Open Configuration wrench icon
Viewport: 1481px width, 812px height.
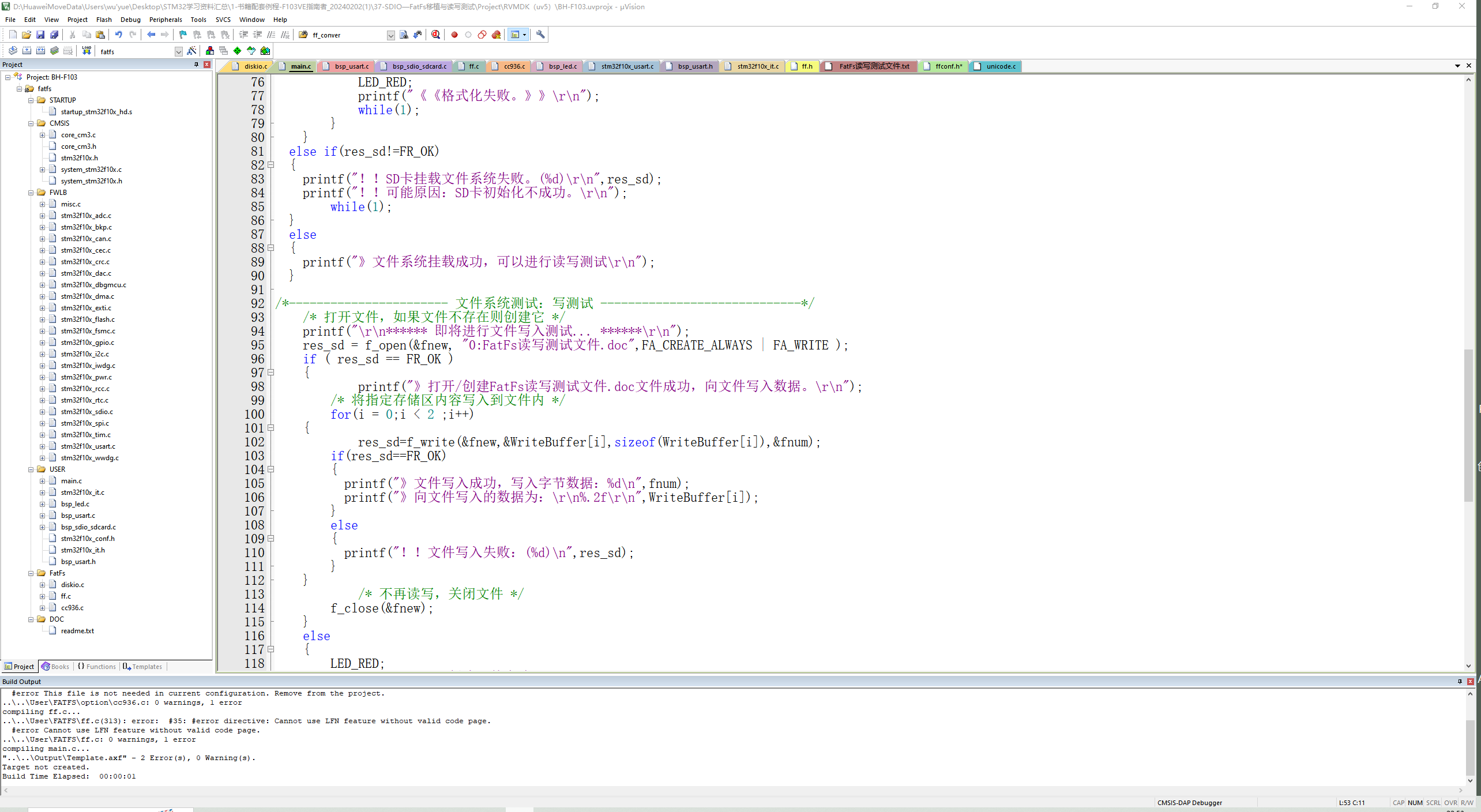[540, 35]
